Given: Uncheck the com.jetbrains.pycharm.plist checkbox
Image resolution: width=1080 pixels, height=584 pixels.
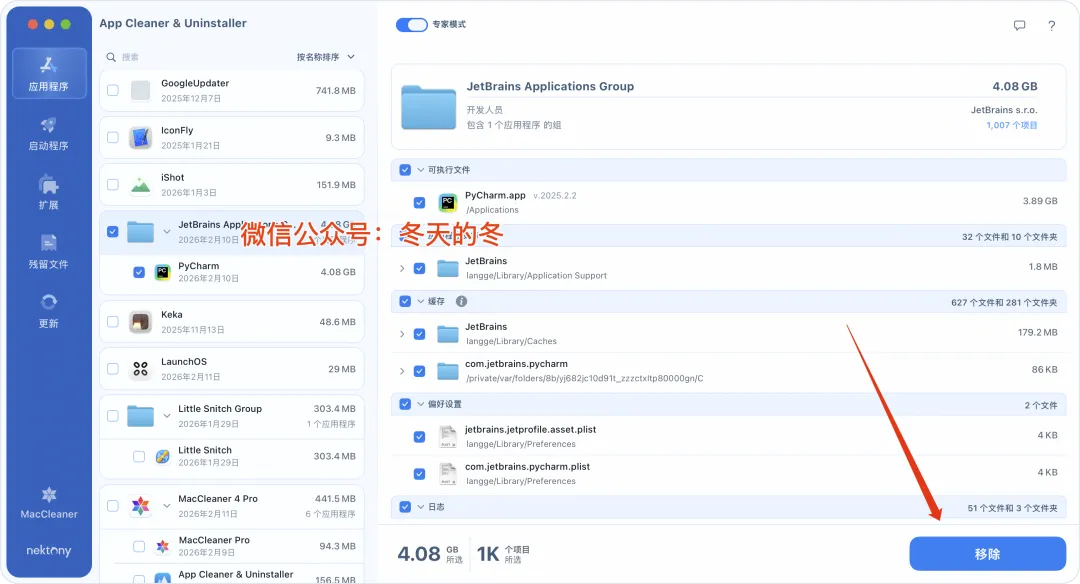Looking at the screenshot, I should pyautogui.click(x=419, y=474).
